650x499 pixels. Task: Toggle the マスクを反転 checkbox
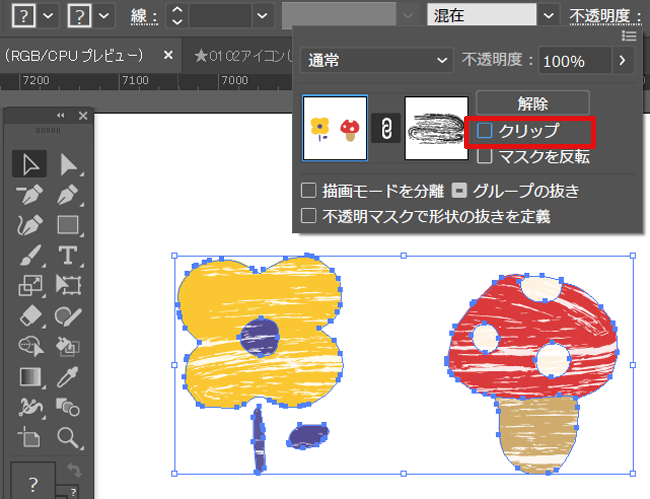click(x=485, y=155)
